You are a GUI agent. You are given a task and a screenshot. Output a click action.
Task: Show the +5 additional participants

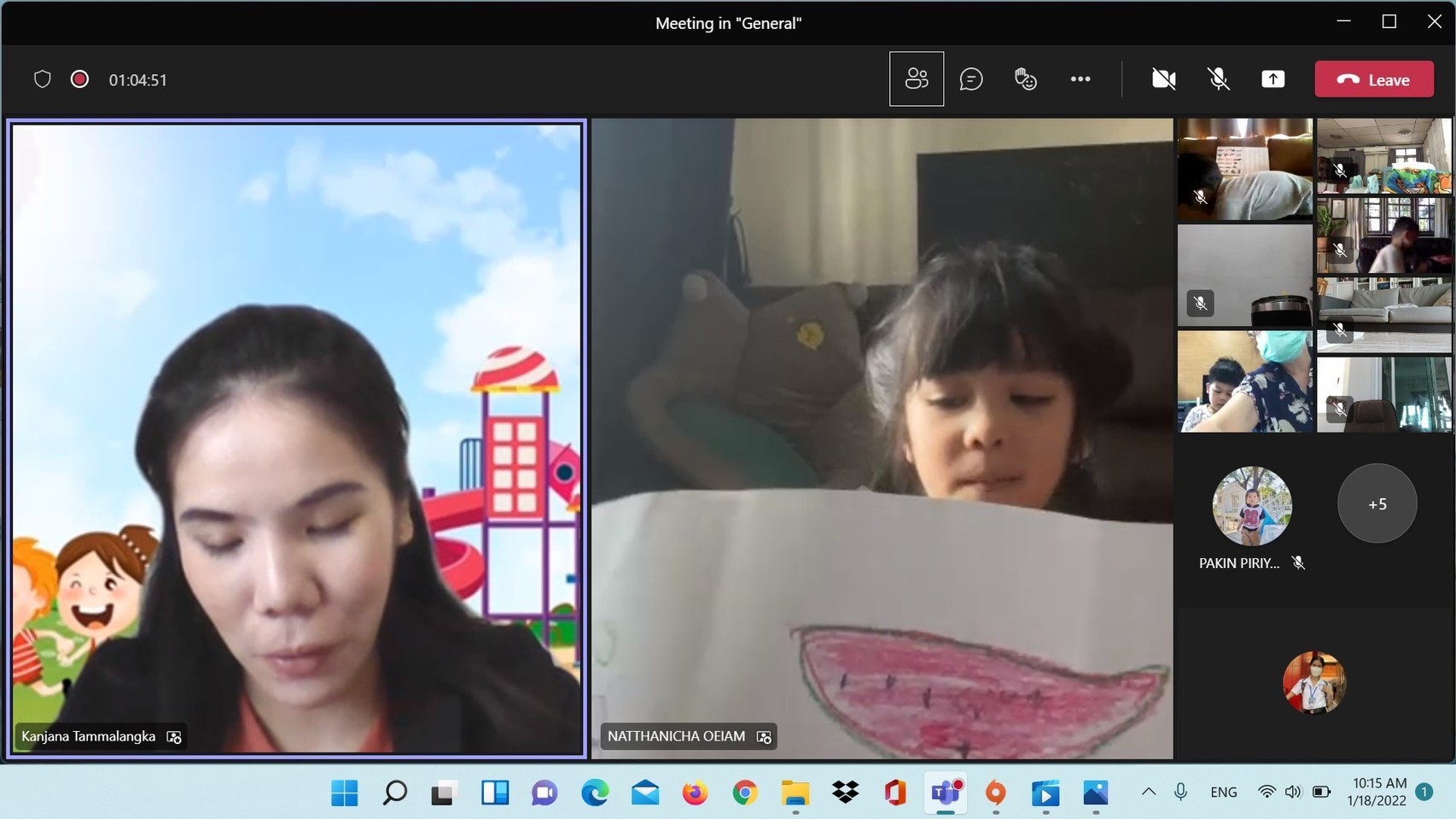[1377, 503]
